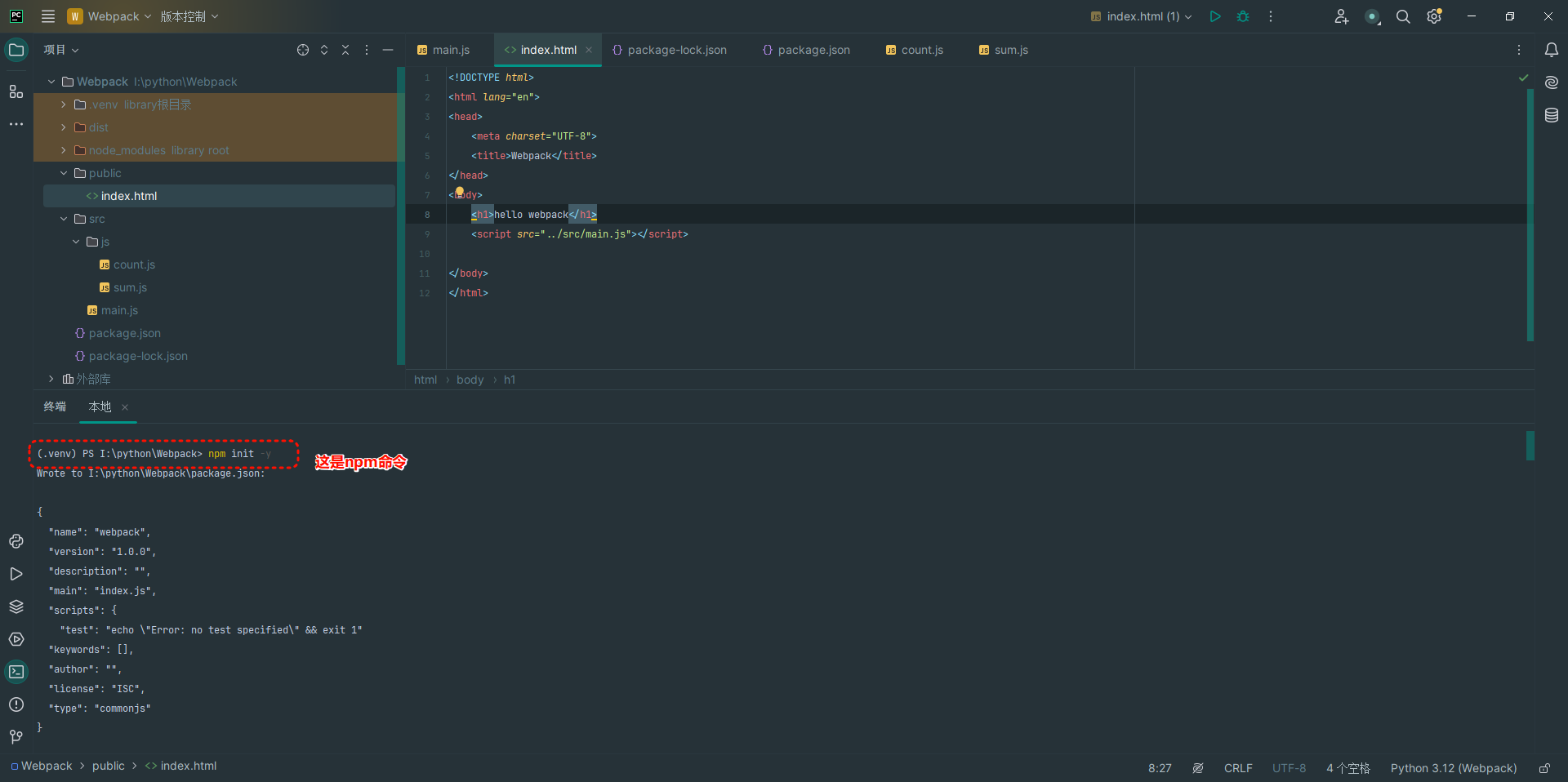1568x782 pixels.
Task: Click the editor vertical scrollbar
Action: tap(1530, 214)
